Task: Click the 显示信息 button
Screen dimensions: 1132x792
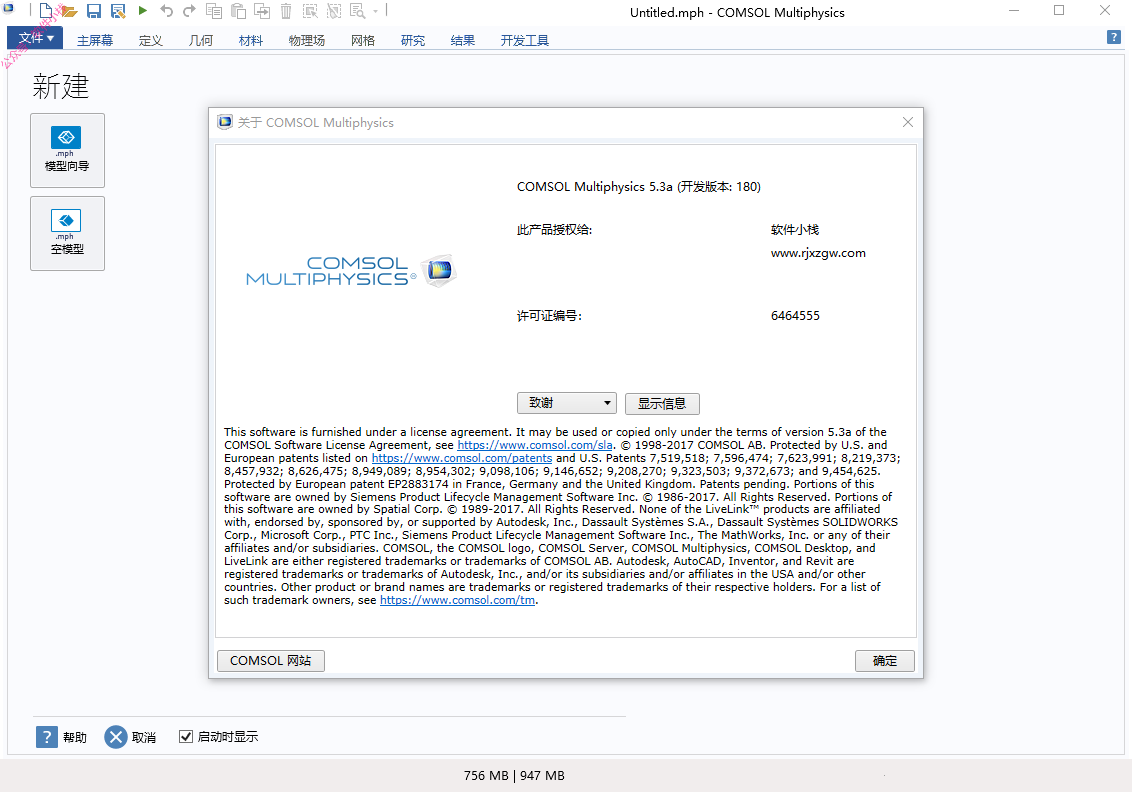Action: (x=662, y=404)
